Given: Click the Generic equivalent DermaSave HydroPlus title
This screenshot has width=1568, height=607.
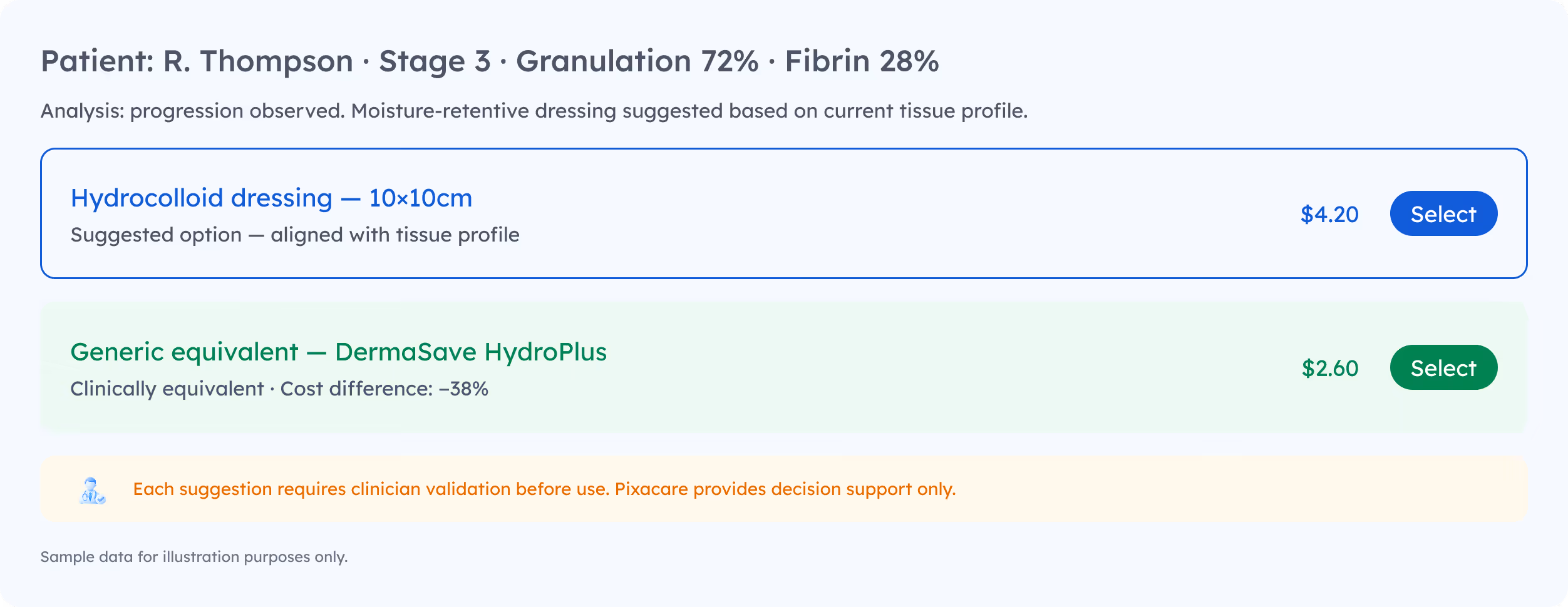Looking at the screenshot, I should [x=338, y=352].
